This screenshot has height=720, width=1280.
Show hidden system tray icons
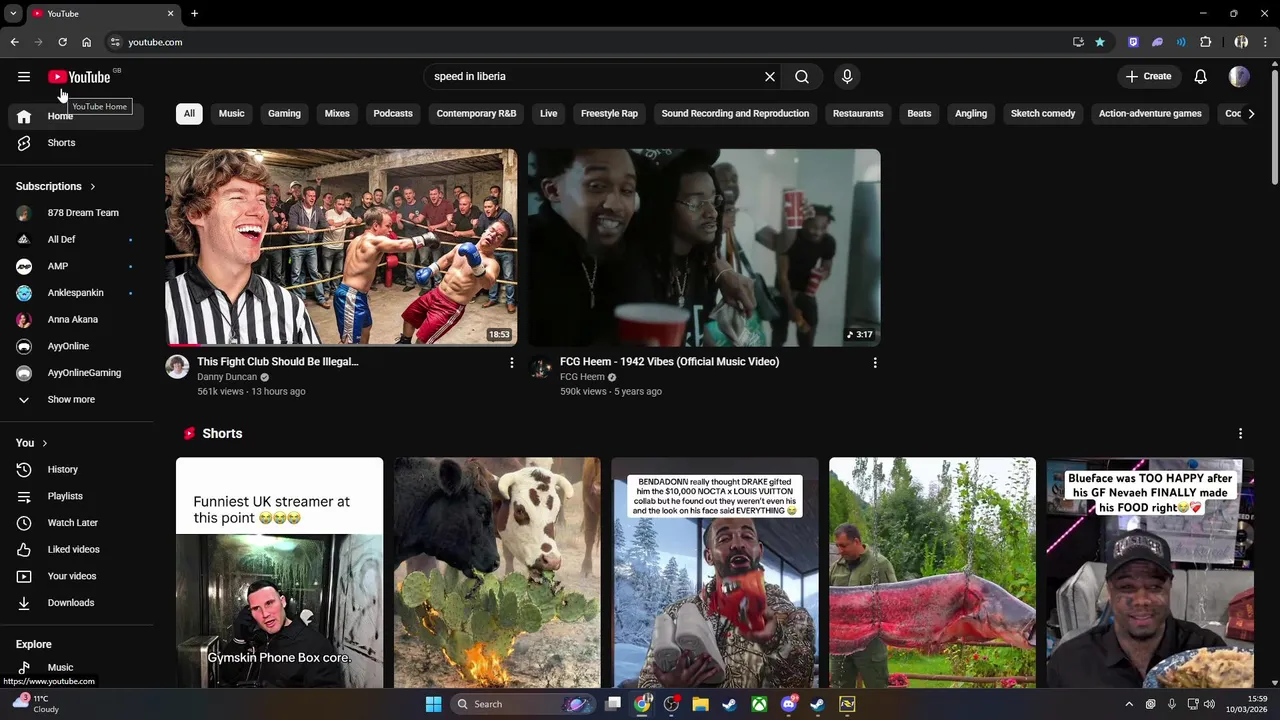(1129, 704)
